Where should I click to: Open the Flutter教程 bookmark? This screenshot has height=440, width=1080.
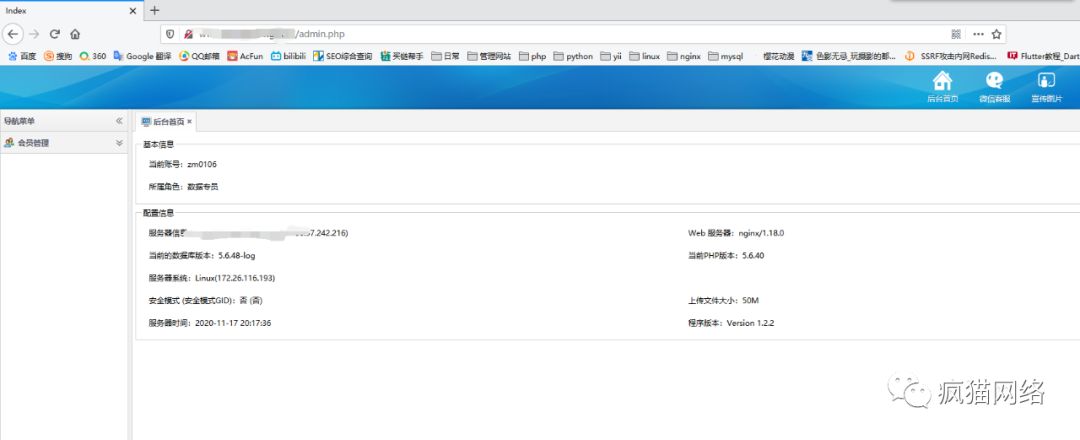1043,56
